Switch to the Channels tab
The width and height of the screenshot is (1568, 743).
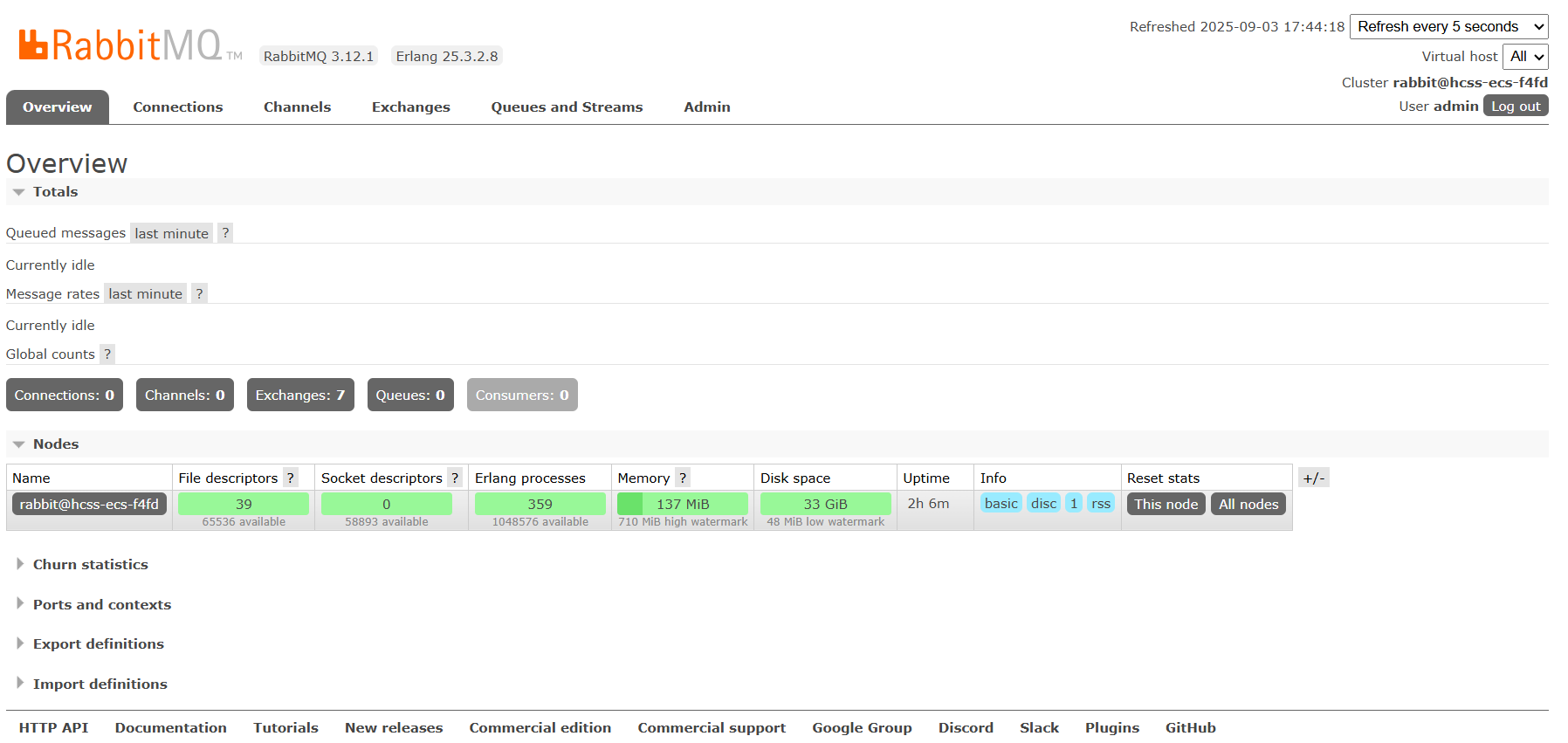298,107
